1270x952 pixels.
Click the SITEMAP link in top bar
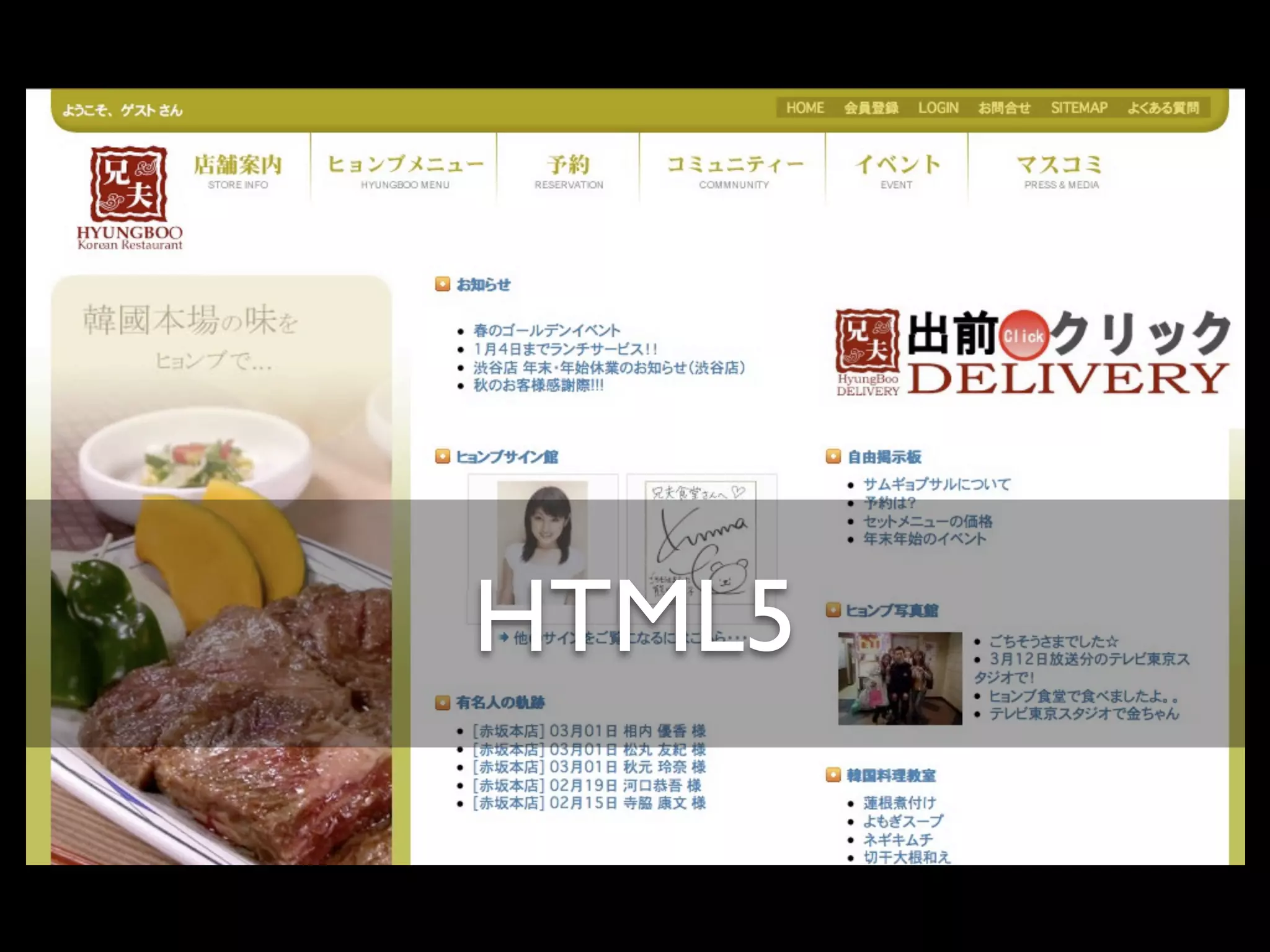tap(1079, 108)
